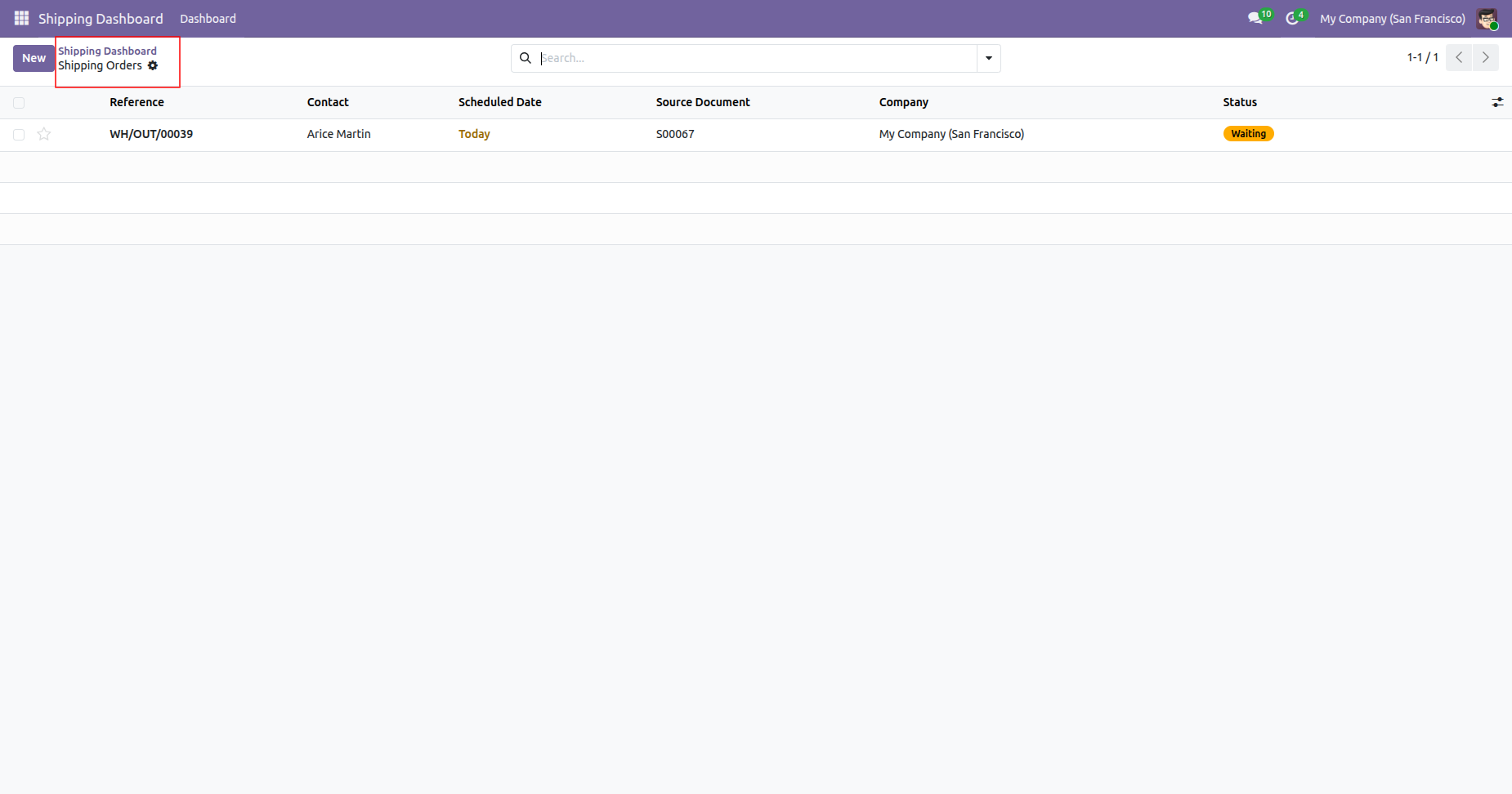This screenshot has width=1512, height=794.
Task: Go to previous page arrow
Action: point(1459,57)
